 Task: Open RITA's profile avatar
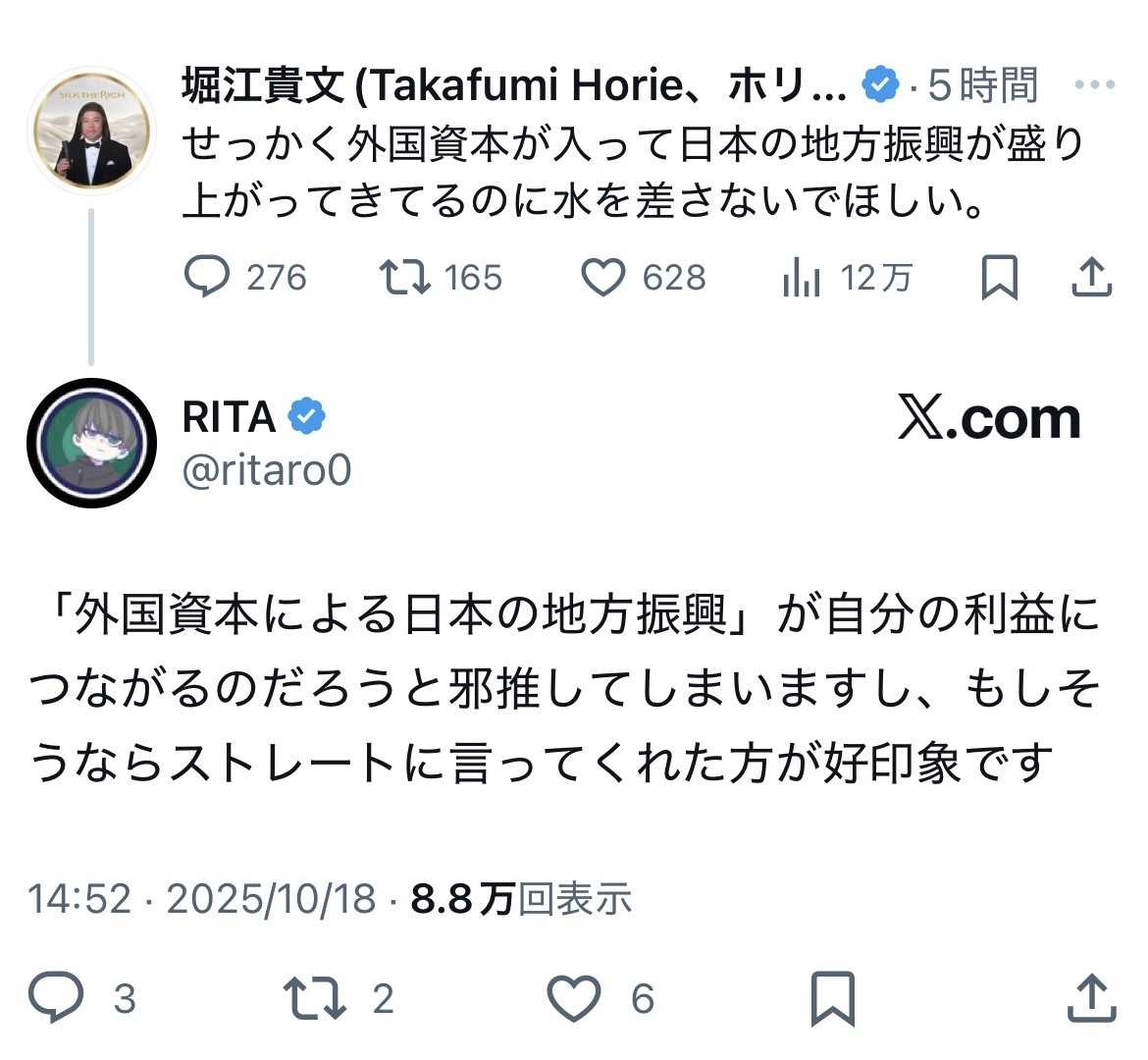pos(92,442)
